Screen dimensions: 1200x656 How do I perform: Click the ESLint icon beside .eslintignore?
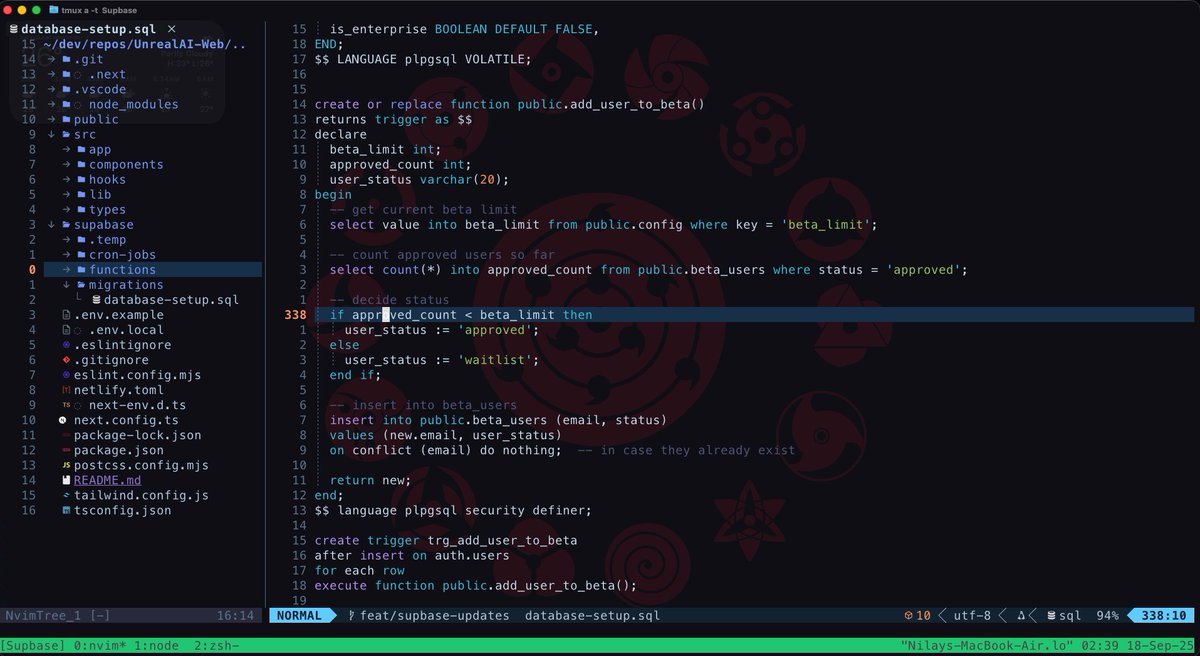(66, 344)
